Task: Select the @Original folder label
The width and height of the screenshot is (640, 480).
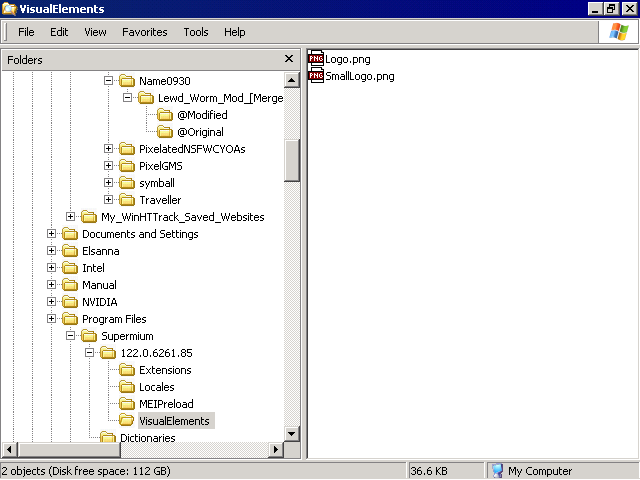Action: (x=200, y=132)
